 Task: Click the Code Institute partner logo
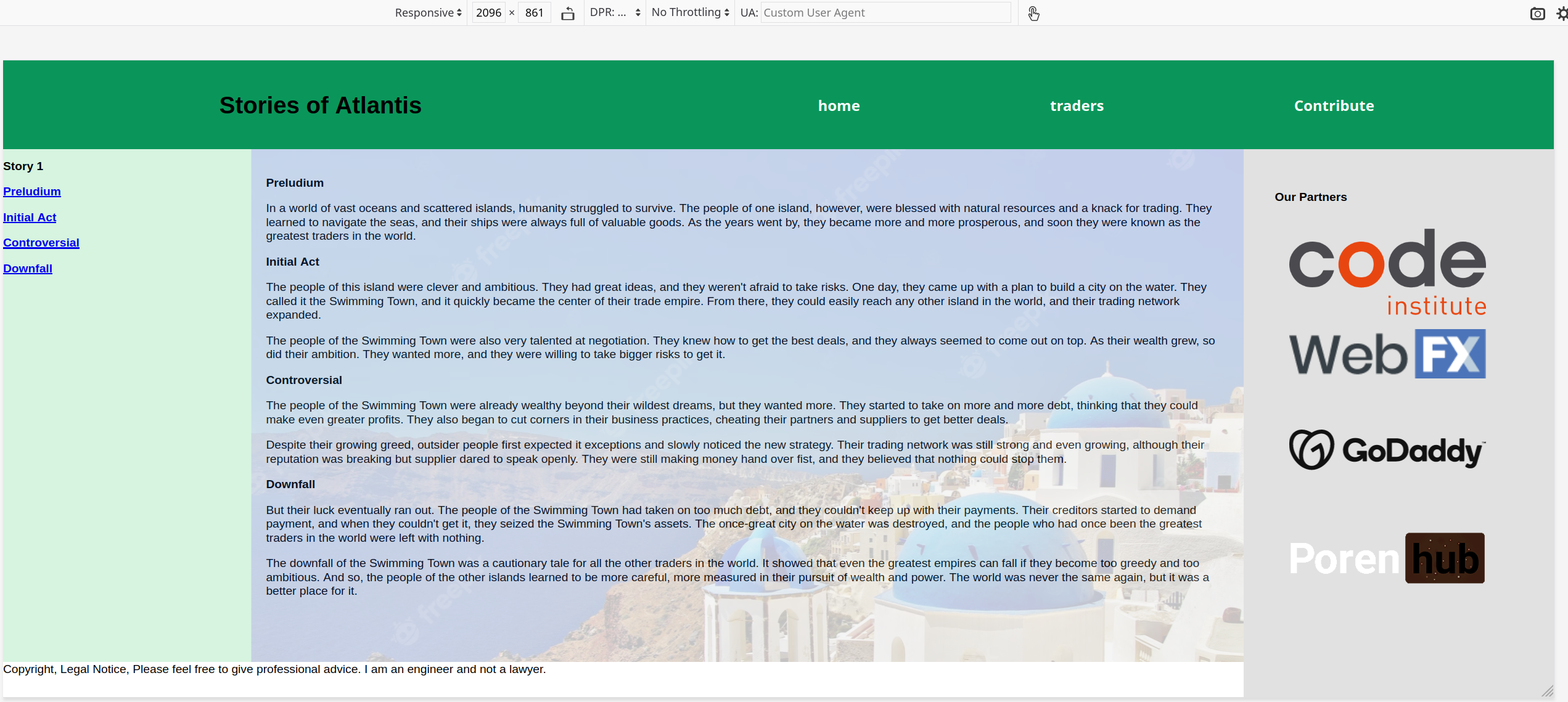click(1387, 271)
